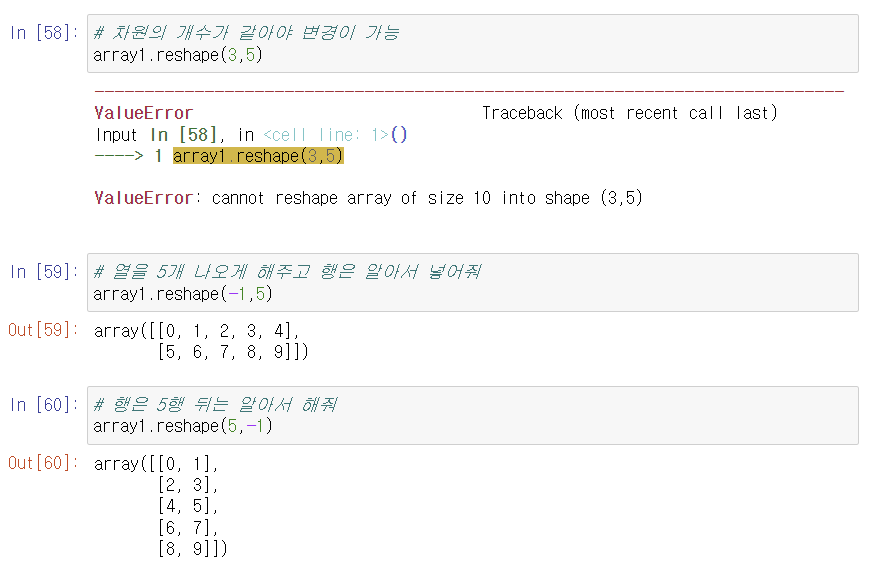Select the In [59] prompt label
Screen dimensions: 872x582
tap(43, 272)
